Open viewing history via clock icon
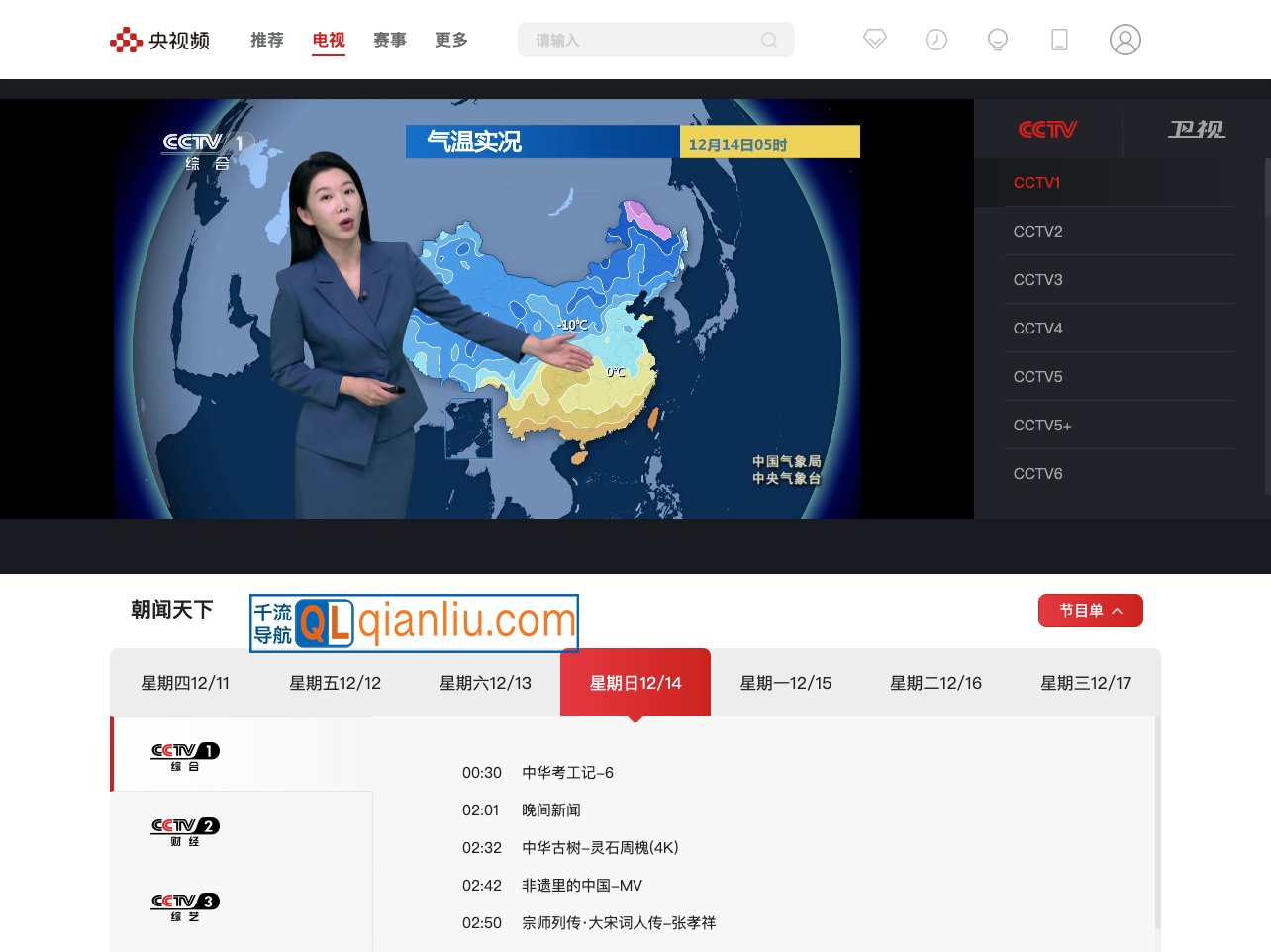This screenshot has height=952, width=1271. (x=936, y=40)
